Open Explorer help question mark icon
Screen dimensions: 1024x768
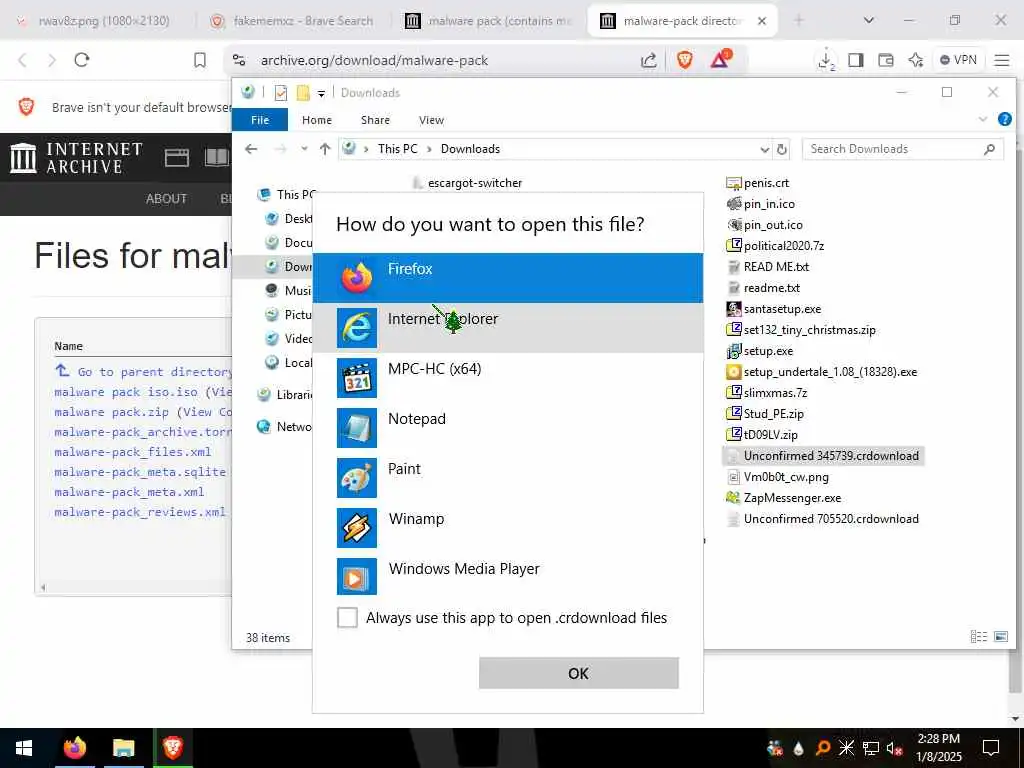(1005, 120)
